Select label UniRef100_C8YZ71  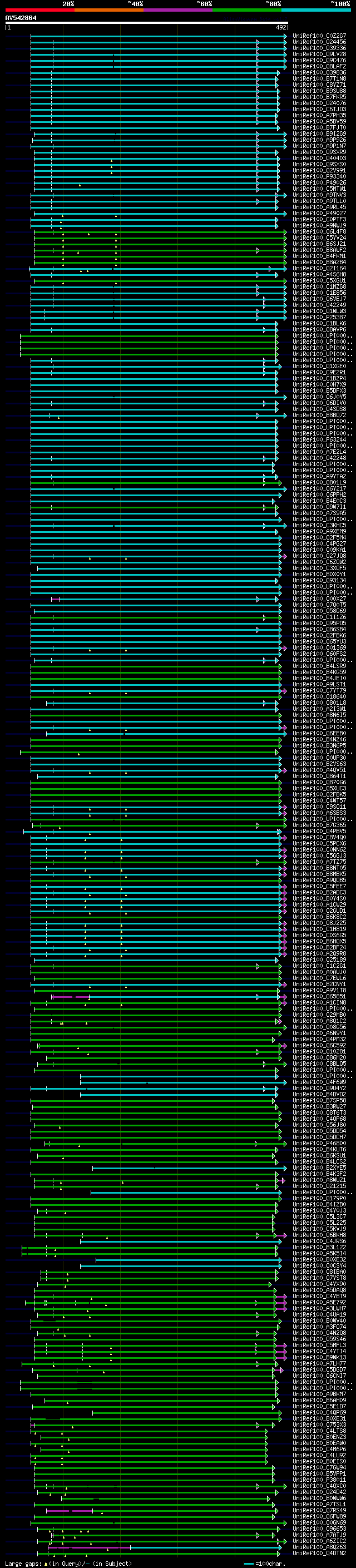[319, 85]
